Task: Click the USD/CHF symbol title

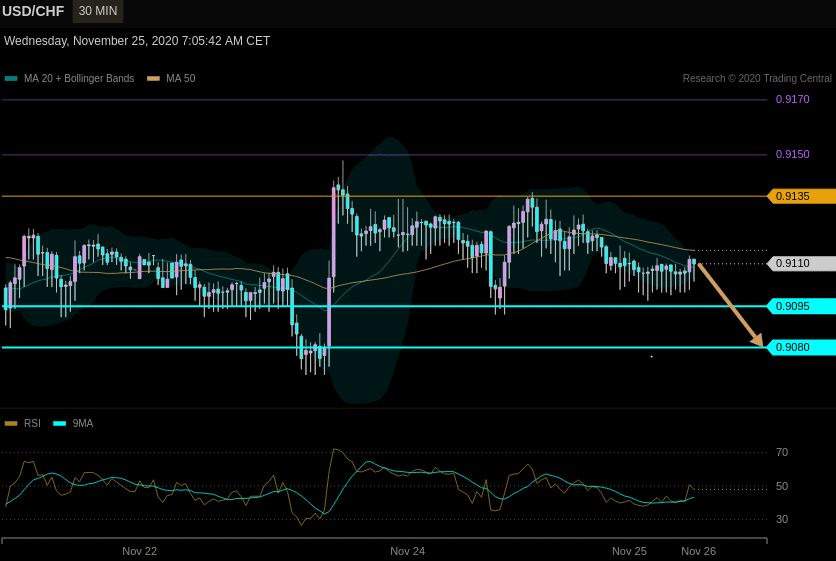Action: coord(33,11)
